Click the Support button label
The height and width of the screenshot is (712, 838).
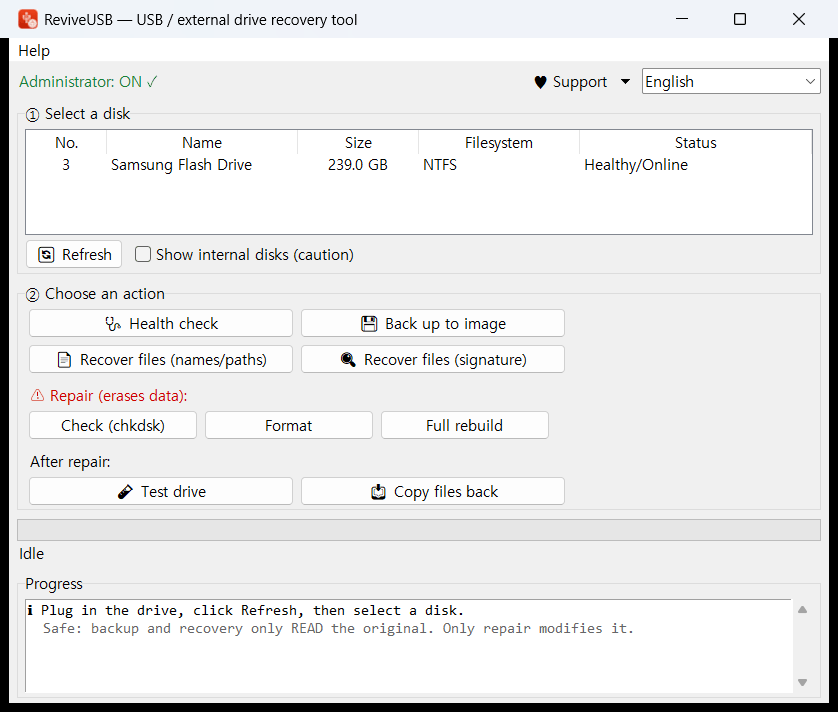580,82
